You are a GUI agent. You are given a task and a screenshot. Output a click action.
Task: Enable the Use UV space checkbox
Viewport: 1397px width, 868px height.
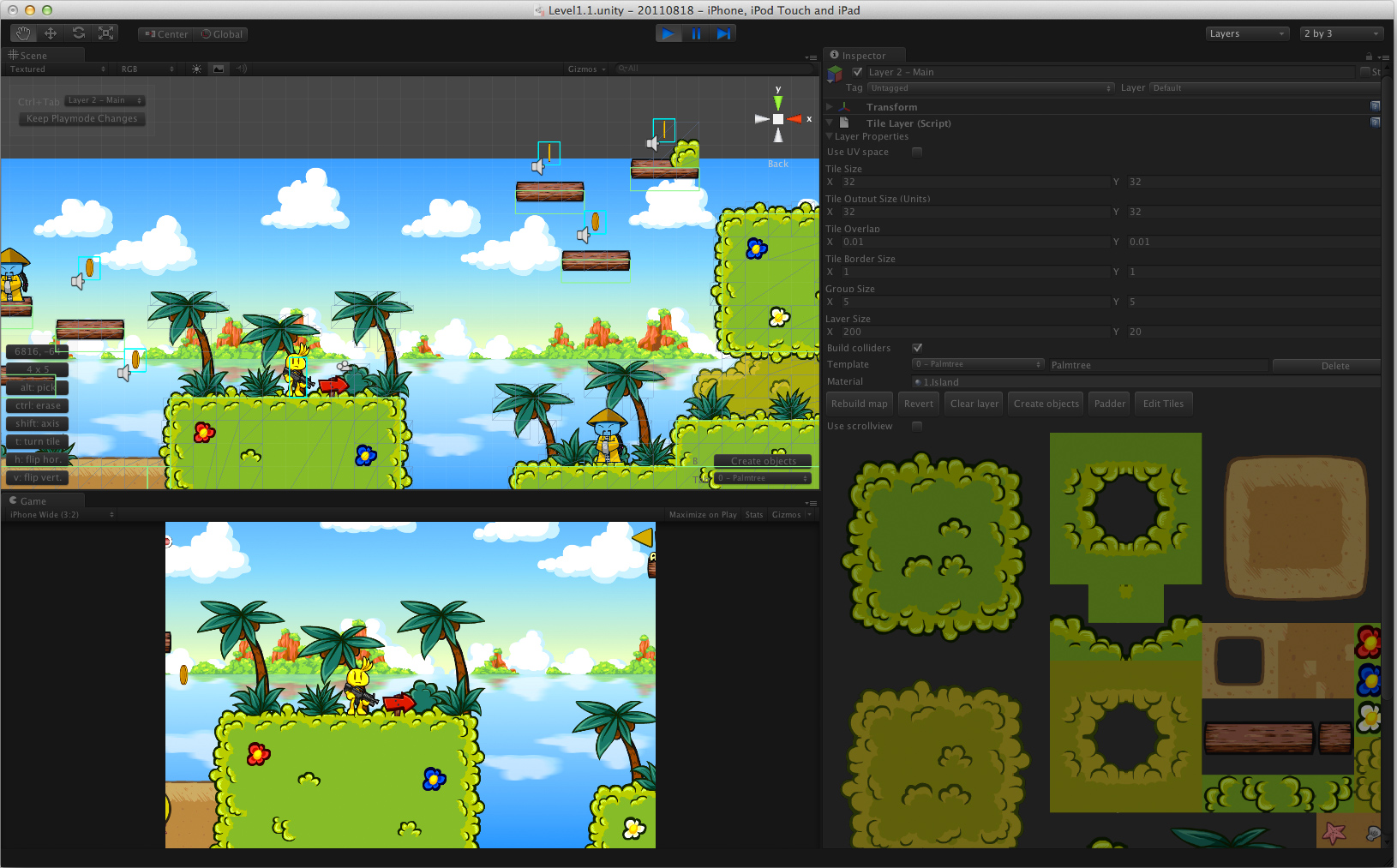click(916, 152)
